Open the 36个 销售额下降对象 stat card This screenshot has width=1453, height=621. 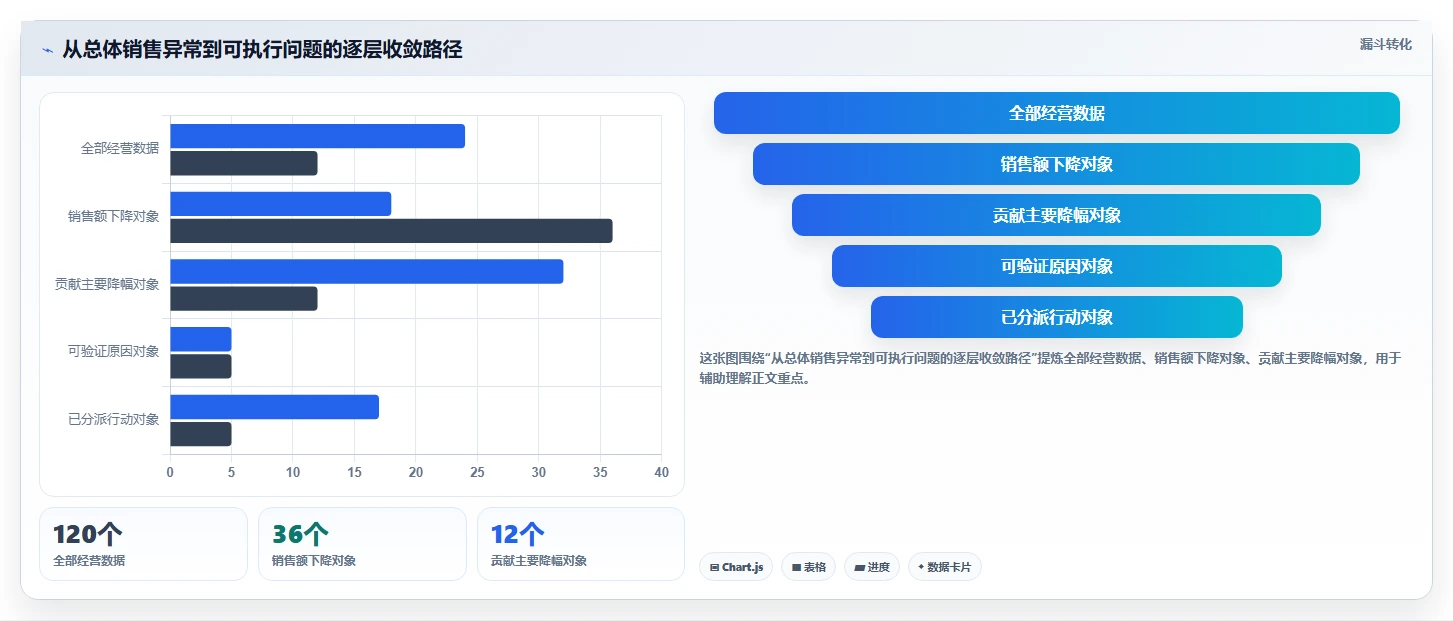(x=362, y=544)
